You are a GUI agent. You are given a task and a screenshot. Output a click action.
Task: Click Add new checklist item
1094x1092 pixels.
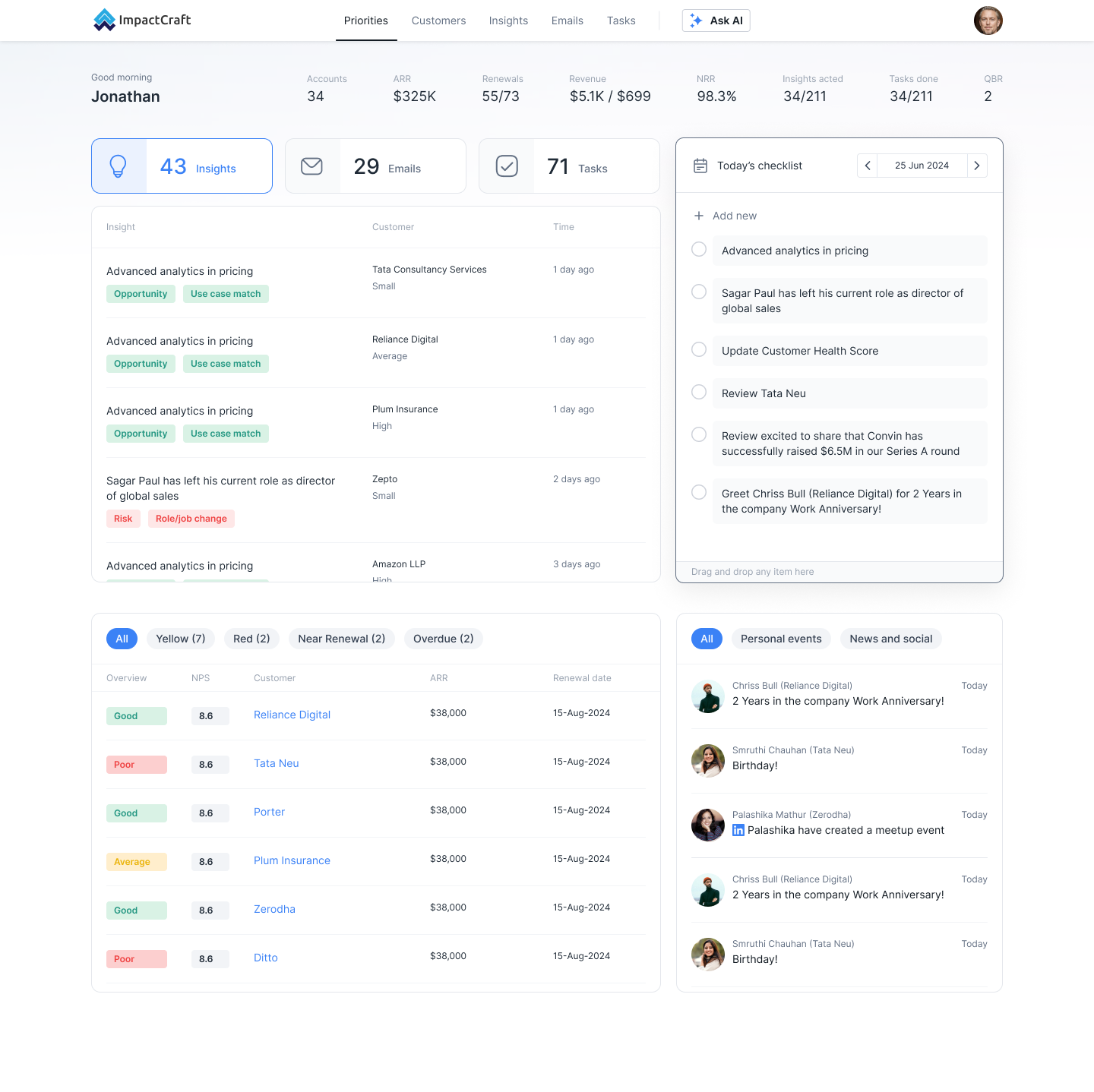[x=726, y=216]
